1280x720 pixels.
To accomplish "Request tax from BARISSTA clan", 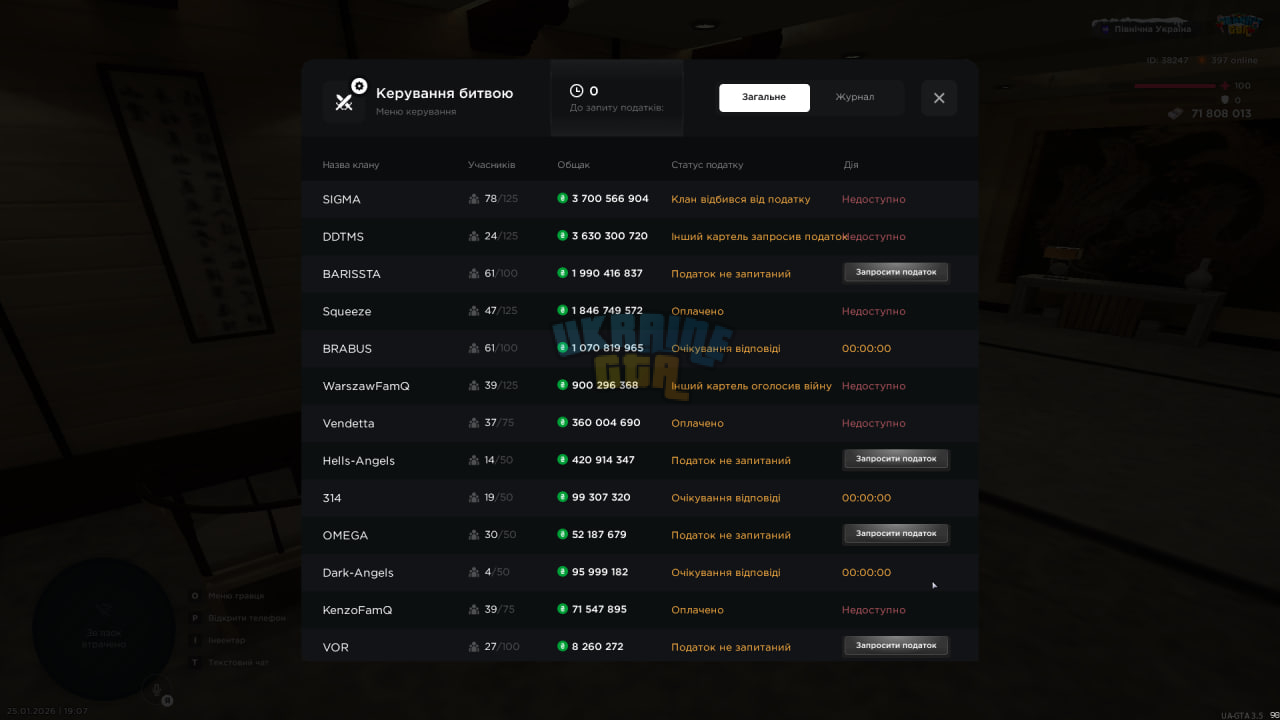I will 896,272.
